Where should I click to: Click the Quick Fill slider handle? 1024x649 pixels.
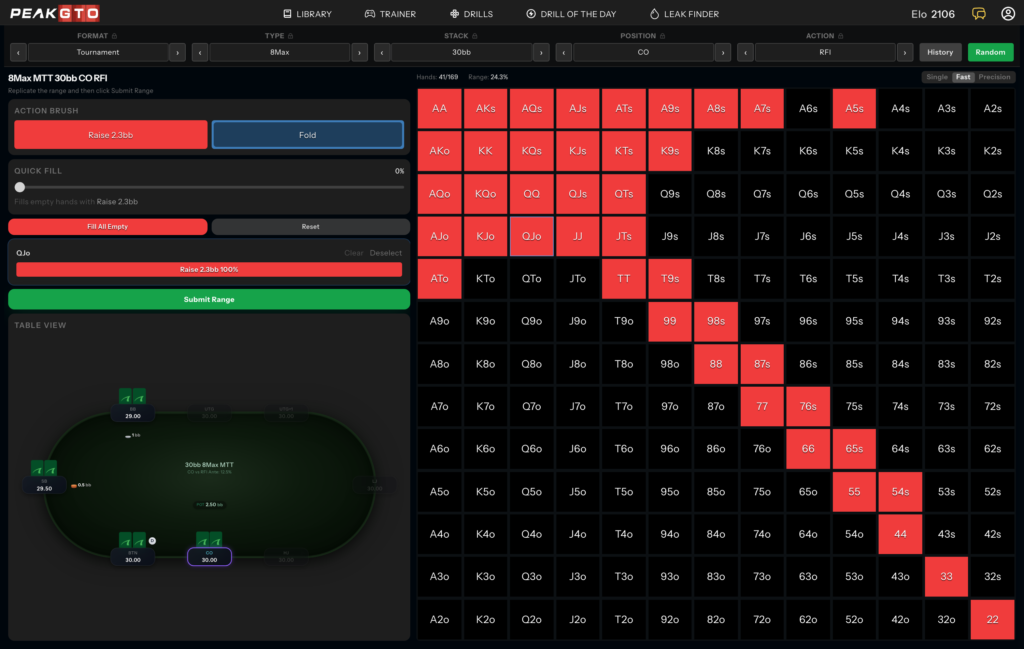pos(20,187)
